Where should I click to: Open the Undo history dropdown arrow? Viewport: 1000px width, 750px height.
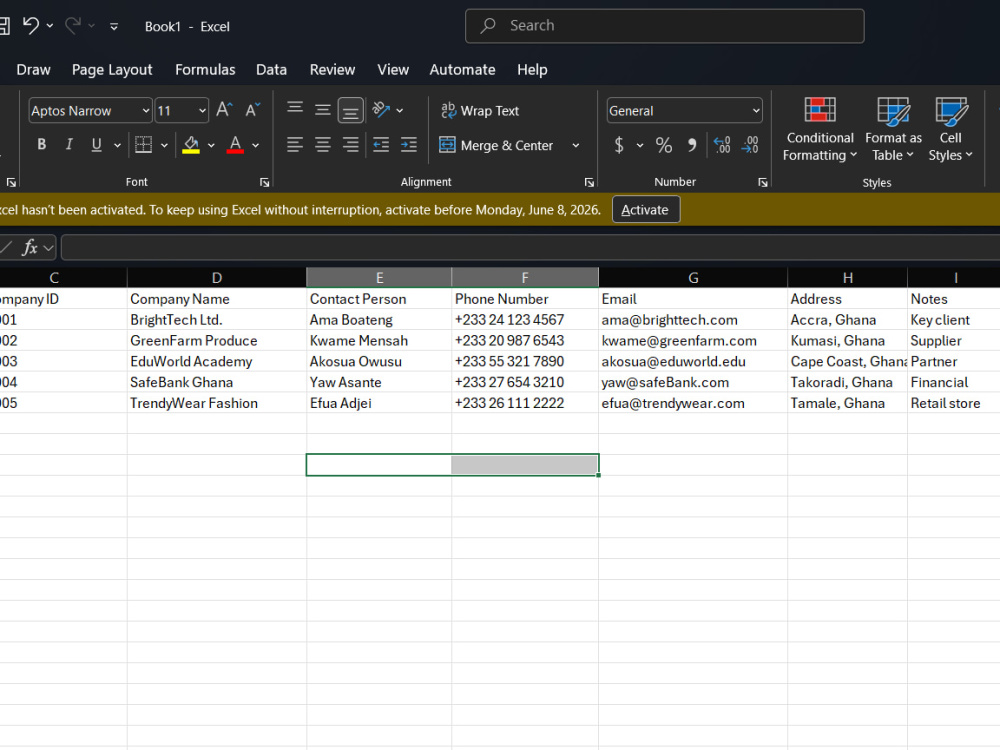pos(50,26)
